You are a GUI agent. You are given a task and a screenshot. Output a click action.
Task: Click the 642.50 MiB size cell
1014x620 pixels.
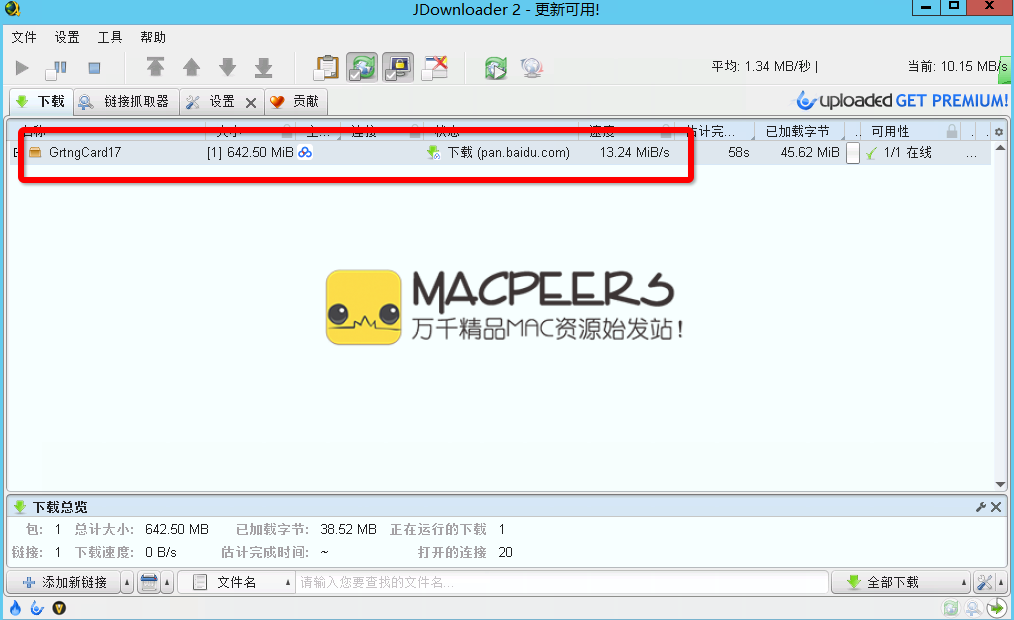[250, 153]
